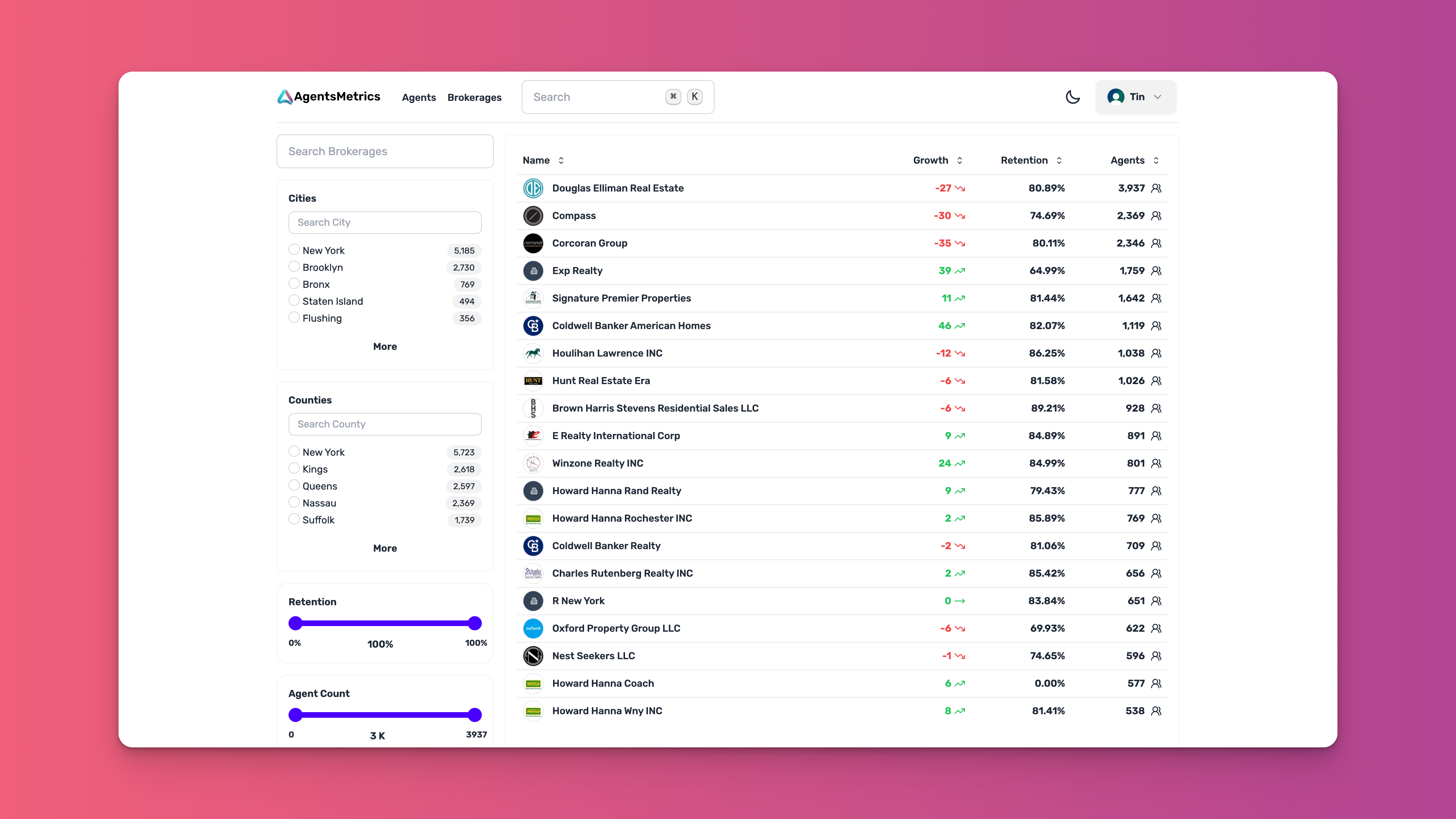Focus the Search Brokerages field
Screen dimensions: 1456x819
point(385,151)
